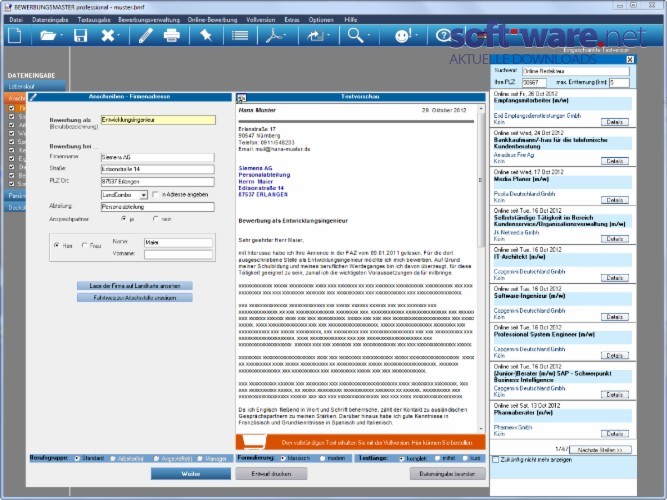Open dropdown arrow next to delete X icon
This screenshot has width=667, height=500.
118,35
